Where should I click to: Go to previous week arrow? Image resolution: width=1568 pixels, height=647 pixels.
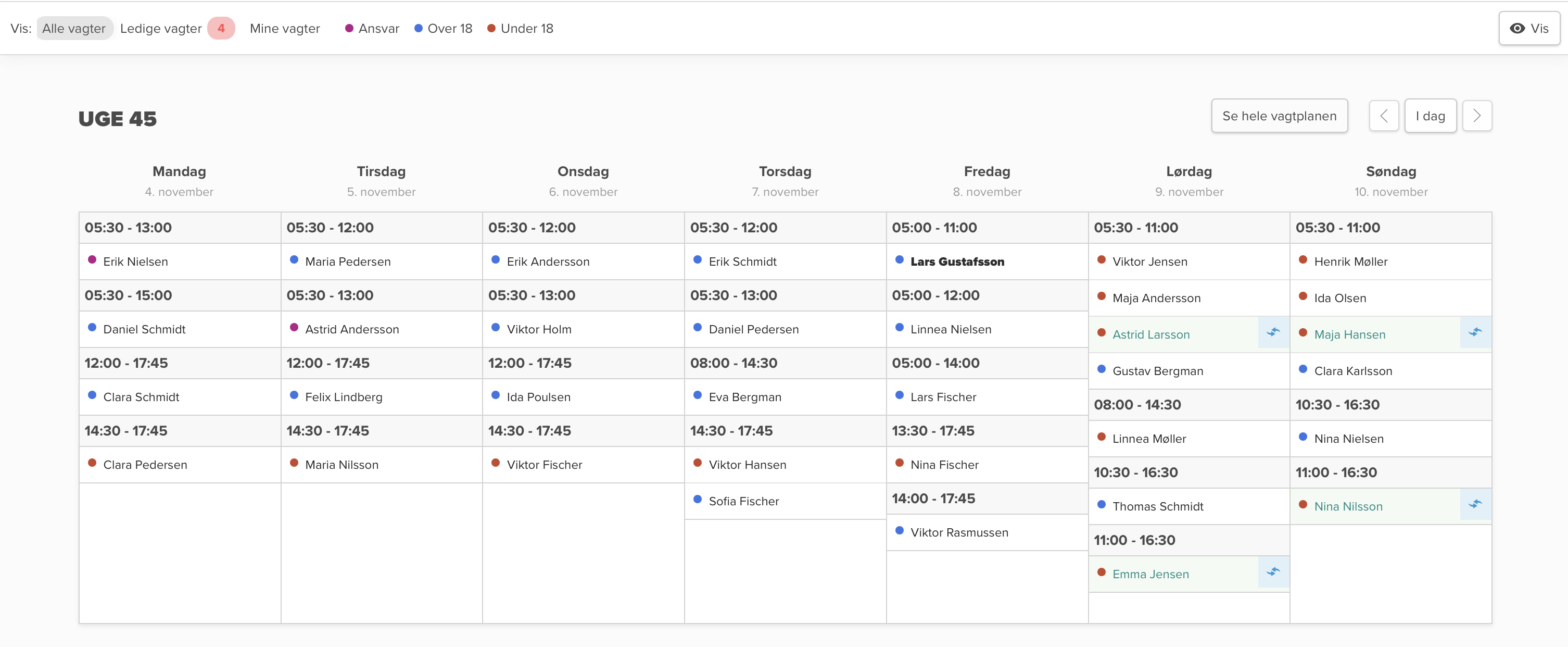(1384, 116)
